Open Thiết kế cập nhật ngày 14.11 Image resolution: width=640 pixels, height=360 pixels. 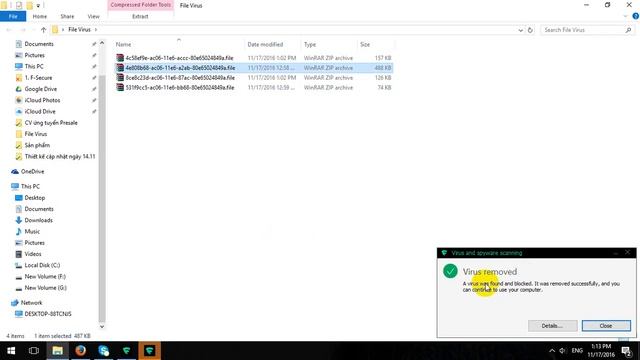[x=60, y=156]
